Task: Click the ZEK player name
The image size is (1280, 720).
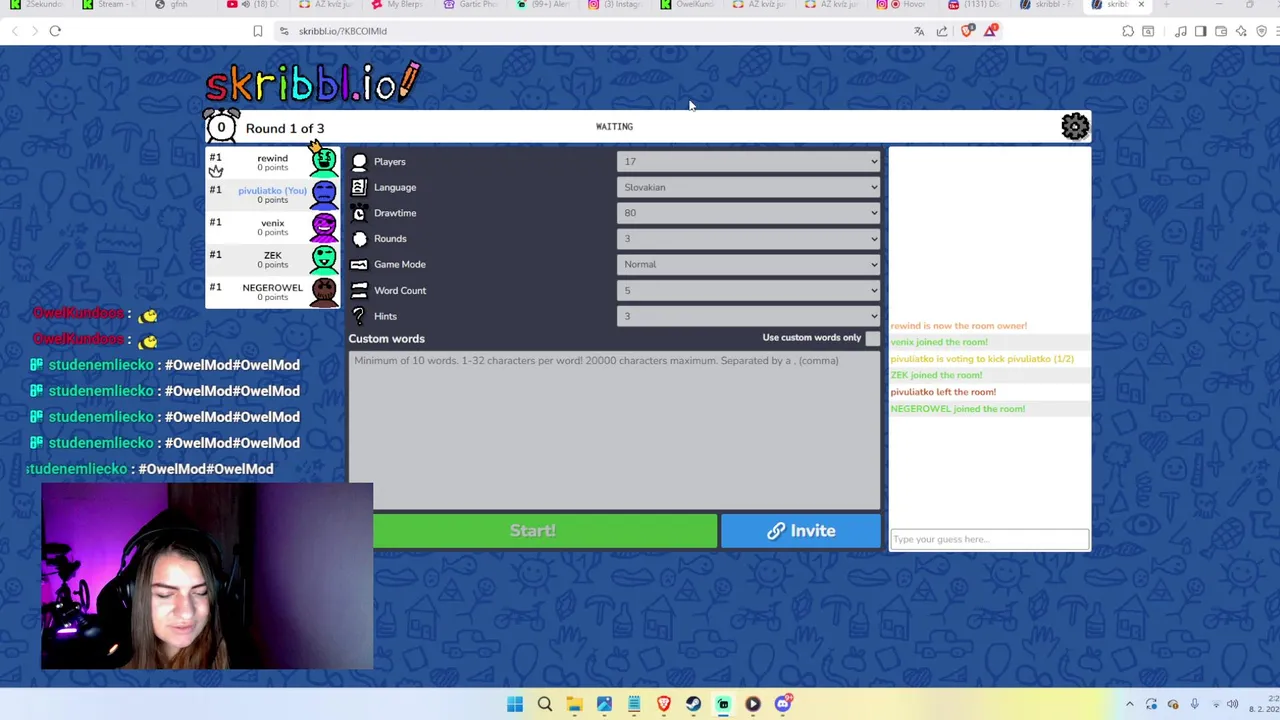Action: 272,255
